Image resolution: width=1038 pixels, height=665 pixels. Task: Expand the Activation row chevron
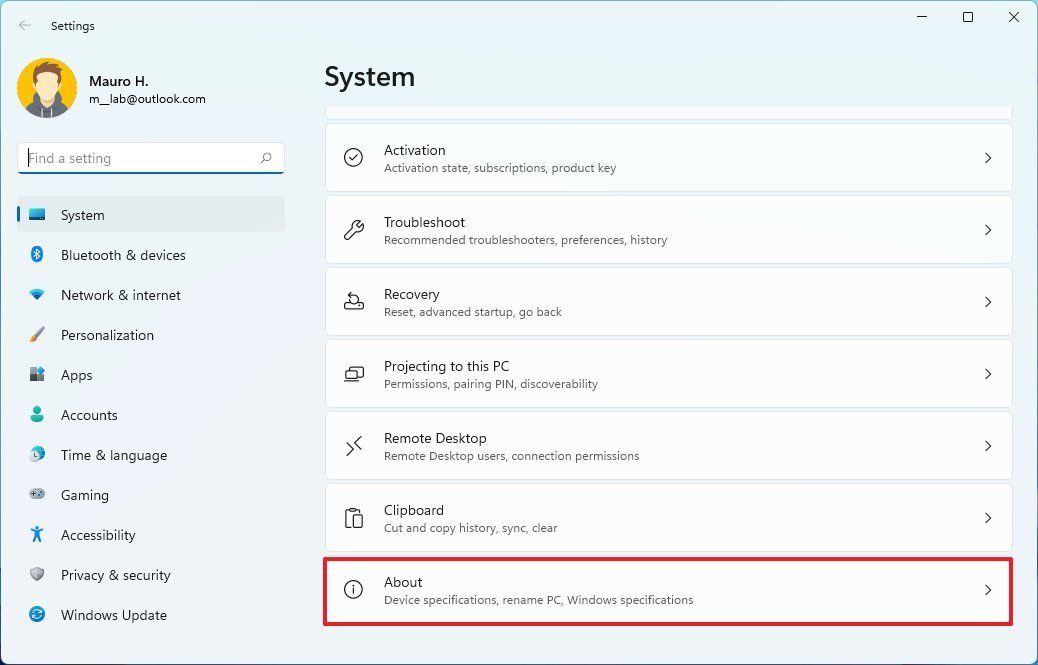click(988, 157)
